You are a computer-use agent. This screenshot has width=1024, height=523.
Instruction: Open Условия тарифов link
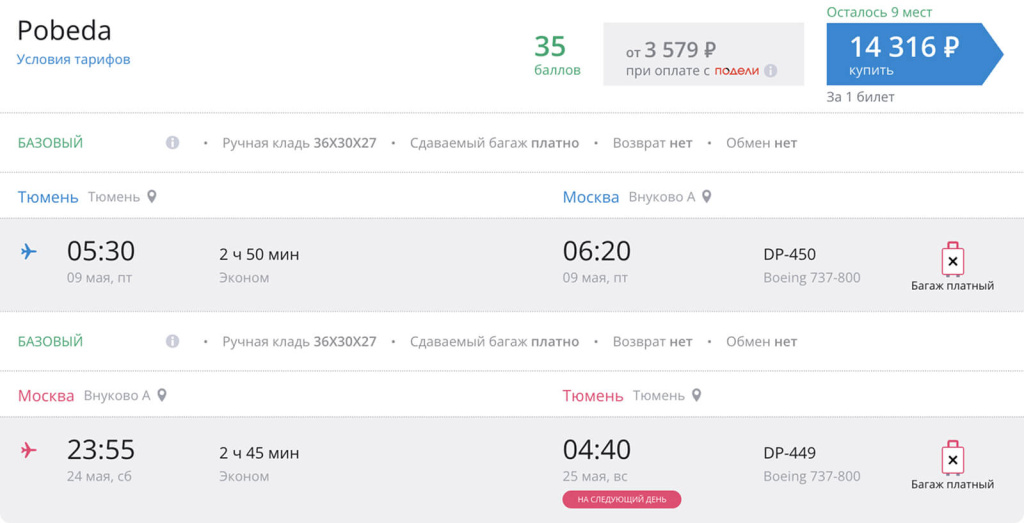[73, 60]
